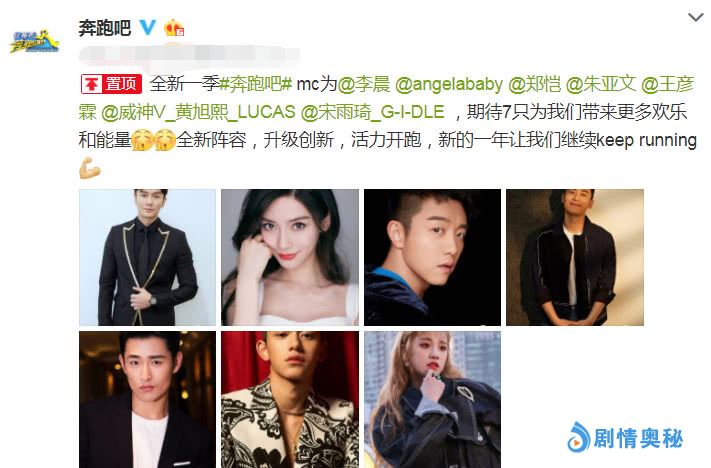The width and height of the screenshot is (711, 468).
Task: Click the first laughing emoji after 和能量
Action: 142,140
